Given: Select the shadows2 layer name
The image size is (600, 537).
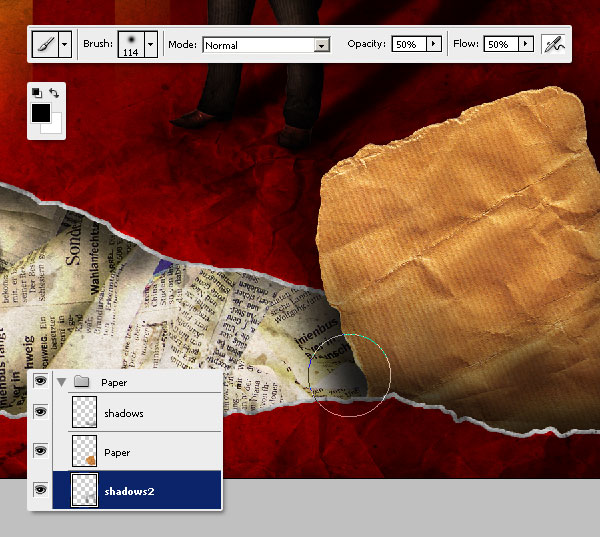Looking at the screenshot, I should [x=129, y=491].
